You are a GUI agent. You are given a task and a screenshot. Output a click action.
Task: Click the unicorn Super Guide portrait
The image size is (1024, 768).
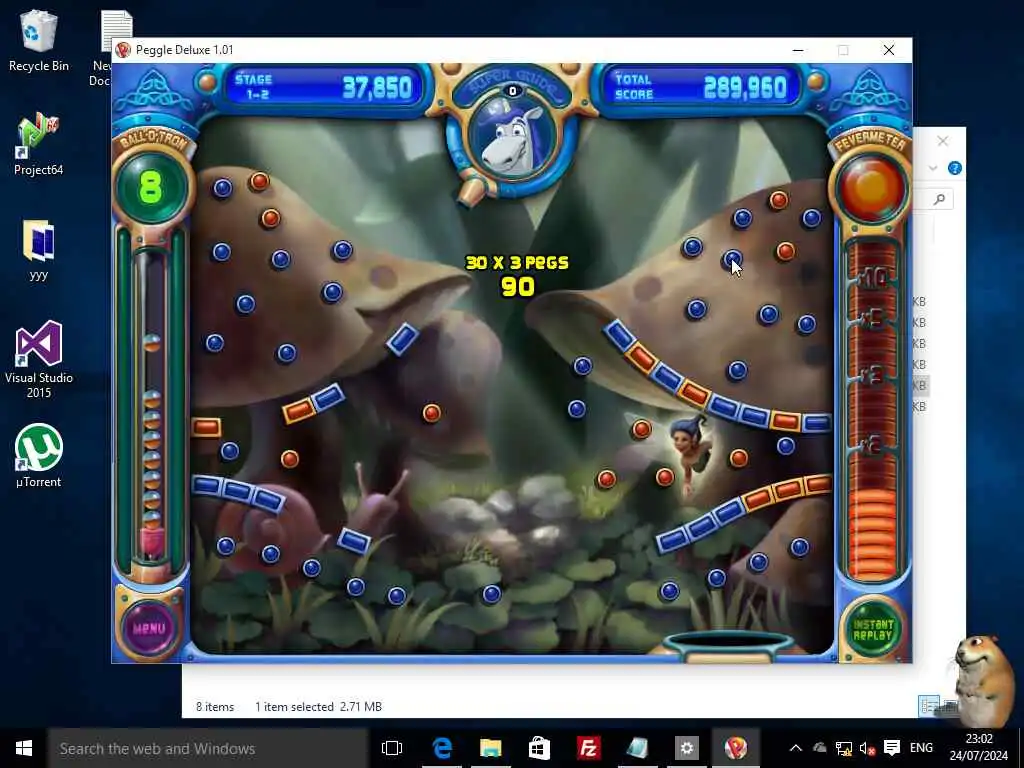513,140
